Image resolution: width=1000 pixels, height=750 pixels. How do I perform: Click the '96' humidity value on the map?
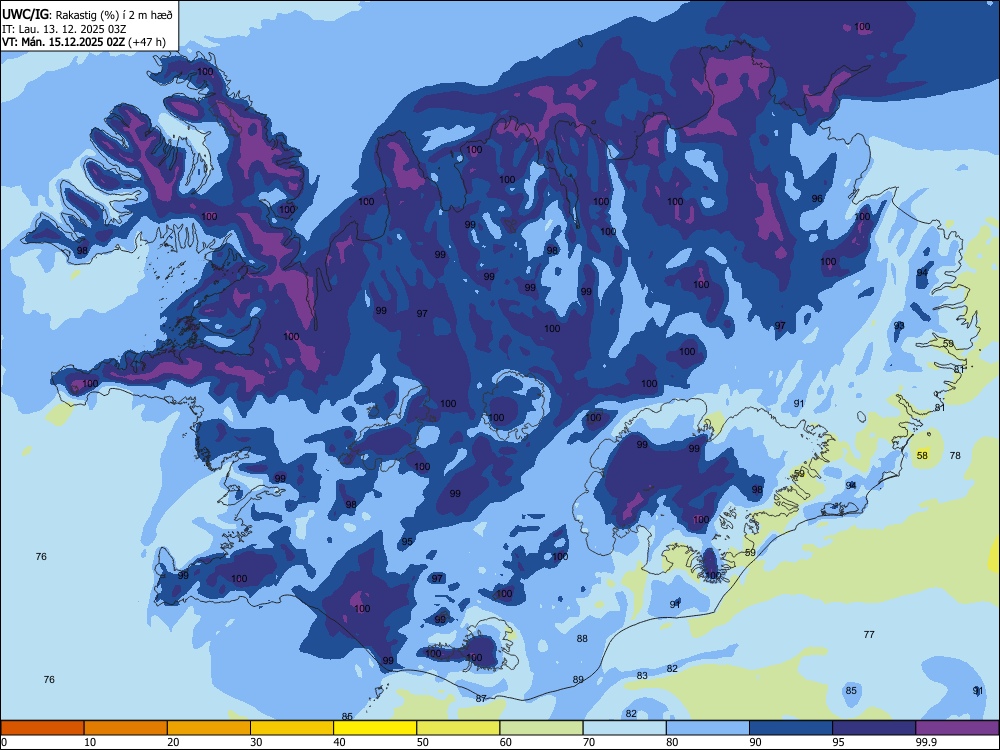click(817, 199)
